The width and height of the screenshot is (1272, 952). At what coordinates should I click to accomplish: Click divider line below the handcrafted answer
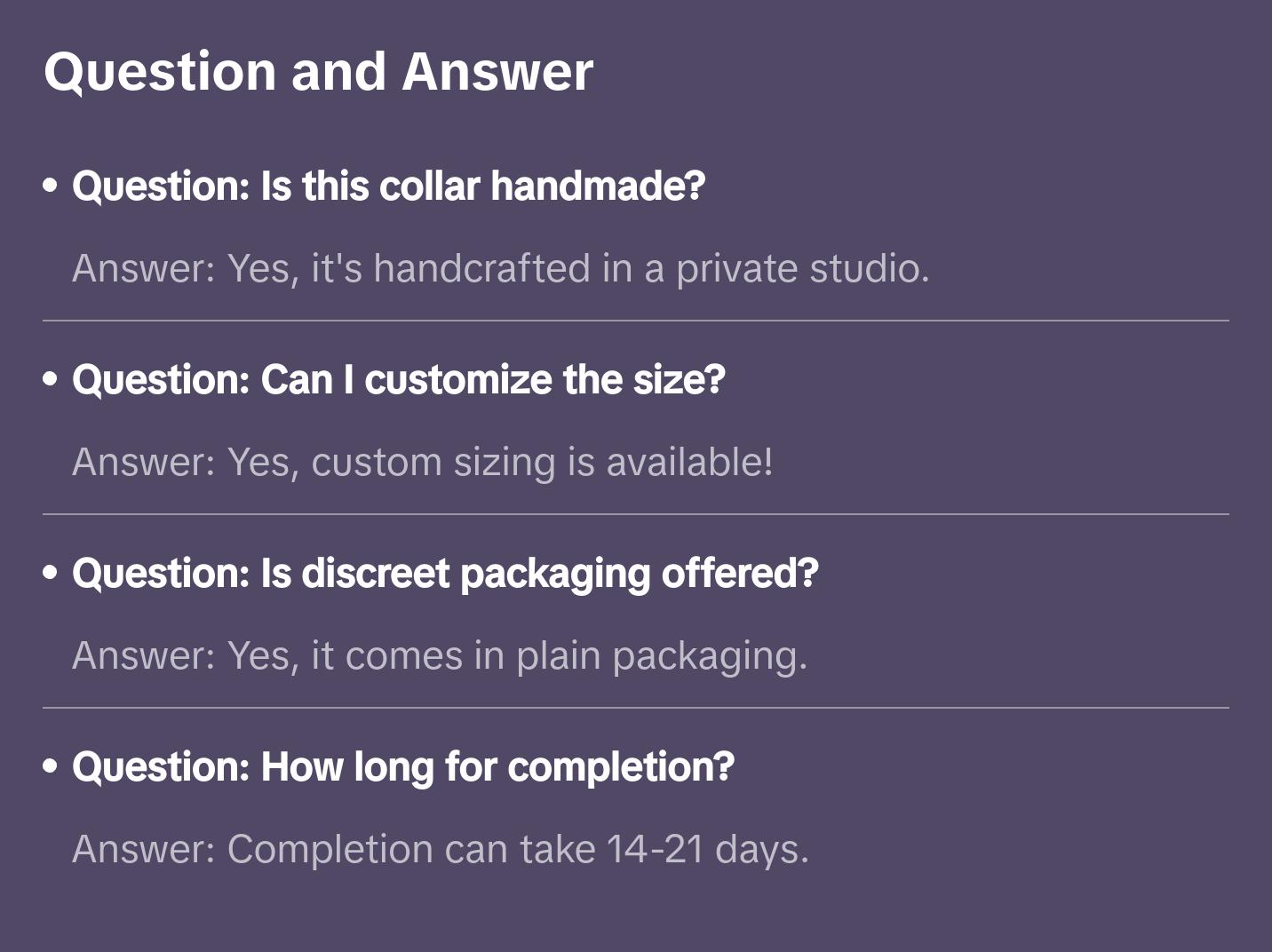click(636, 321)
